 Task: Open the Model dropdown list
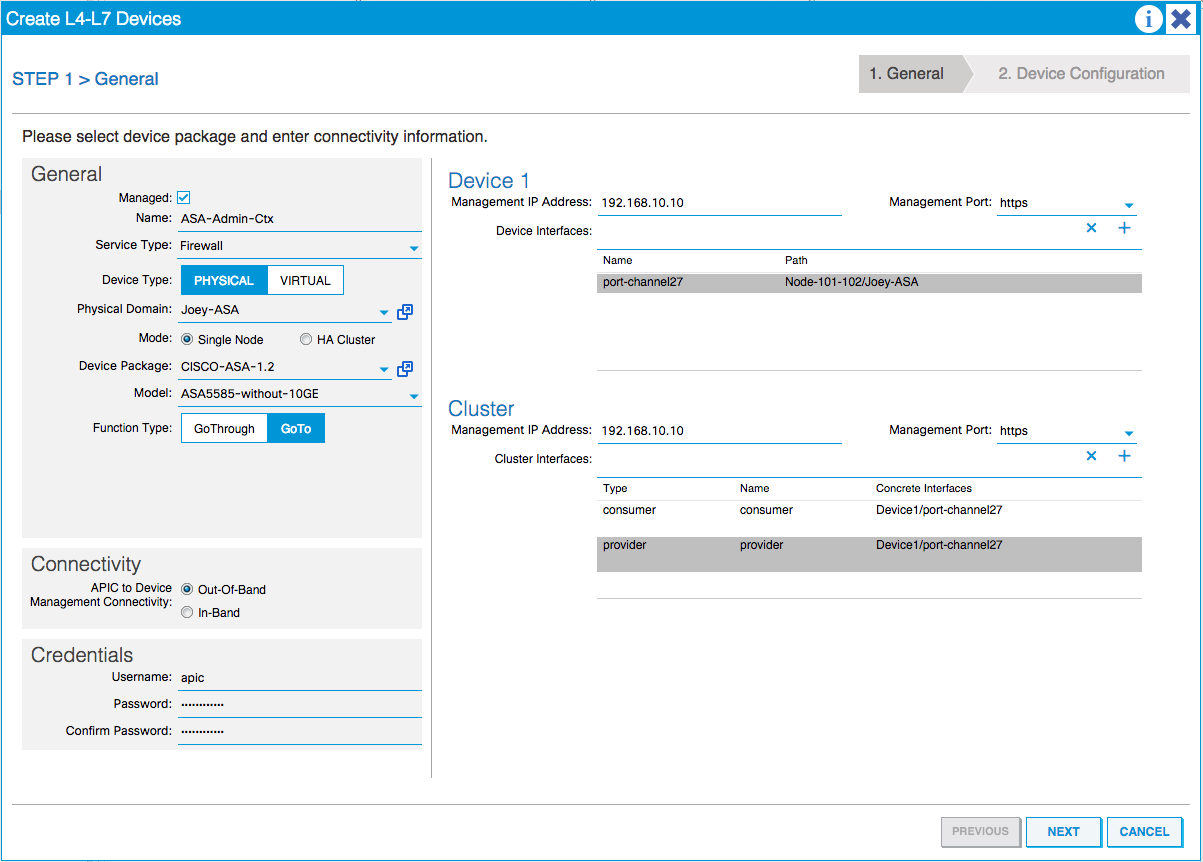click(413, 397)
